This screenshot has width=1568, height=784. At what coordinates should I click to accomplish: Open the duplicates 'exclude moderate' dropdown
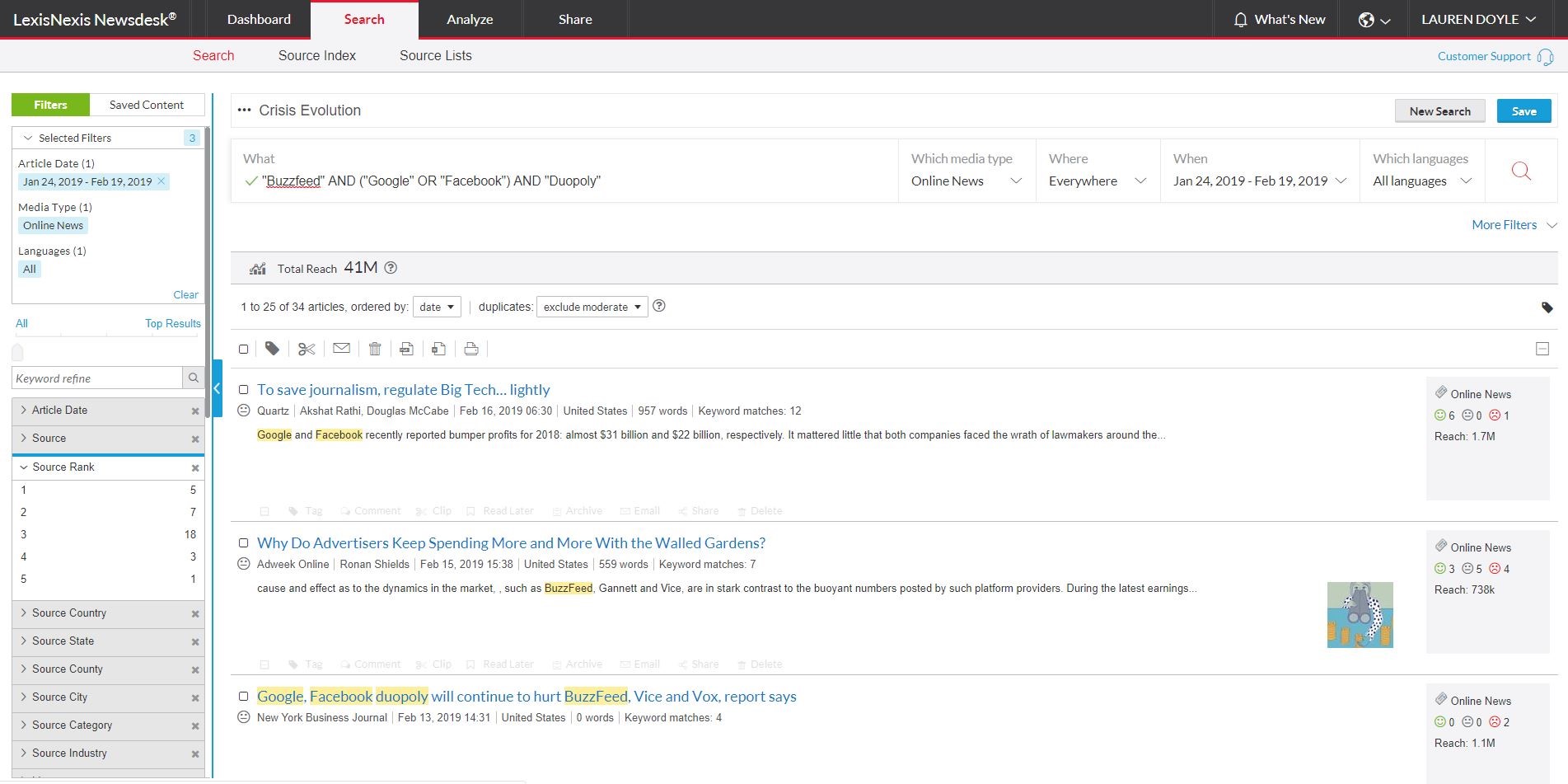pyautogui.click(x=592, y=307)
